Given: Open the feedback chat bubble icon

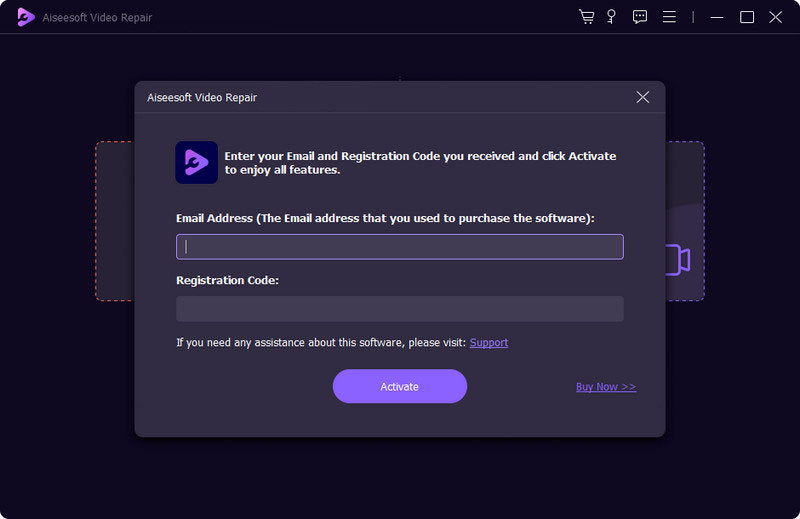Looking at the screenshot, I should tap(640, 17).
